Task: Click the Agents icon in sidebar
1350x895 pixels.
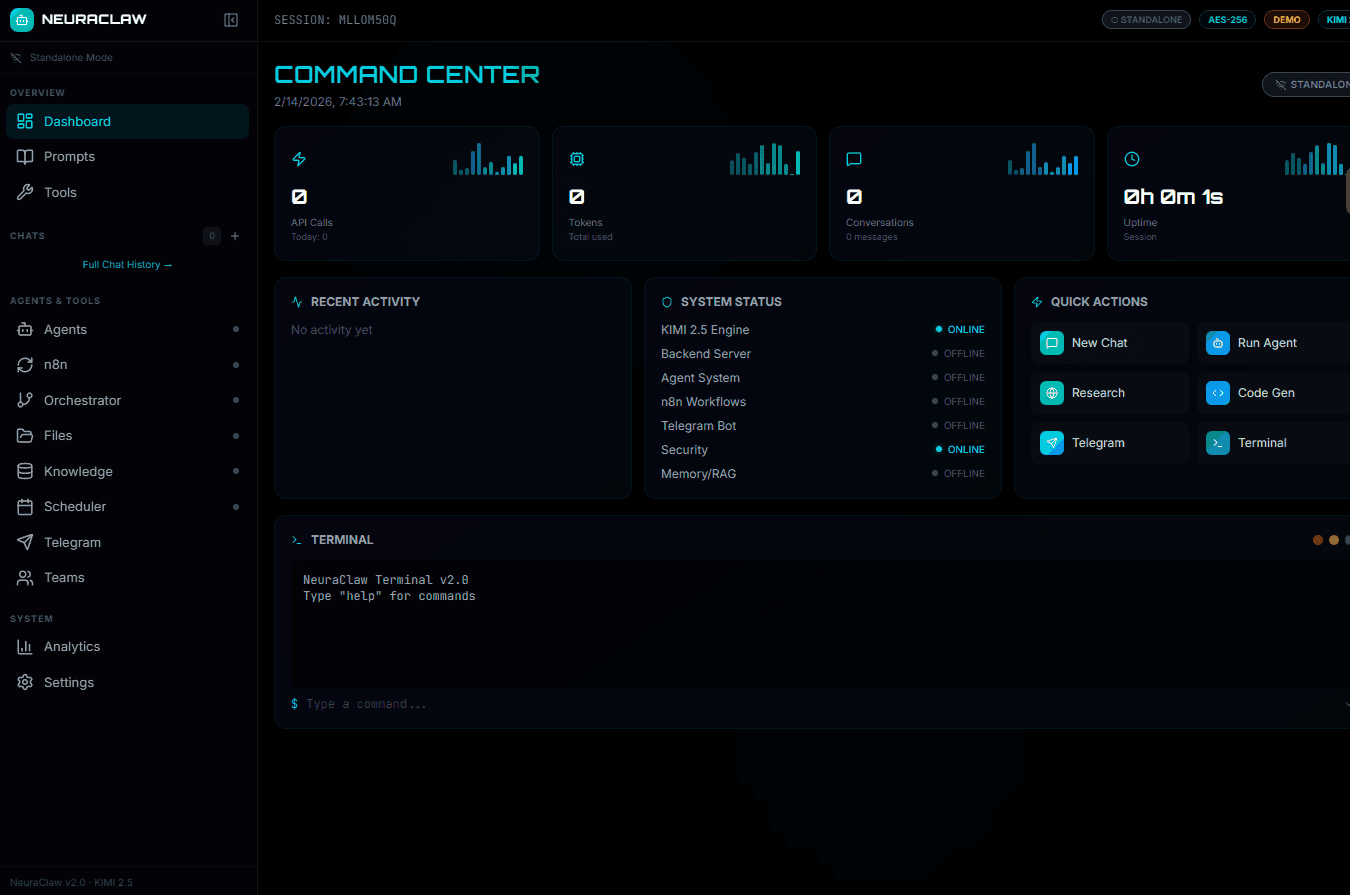Action: coord(24,329)
